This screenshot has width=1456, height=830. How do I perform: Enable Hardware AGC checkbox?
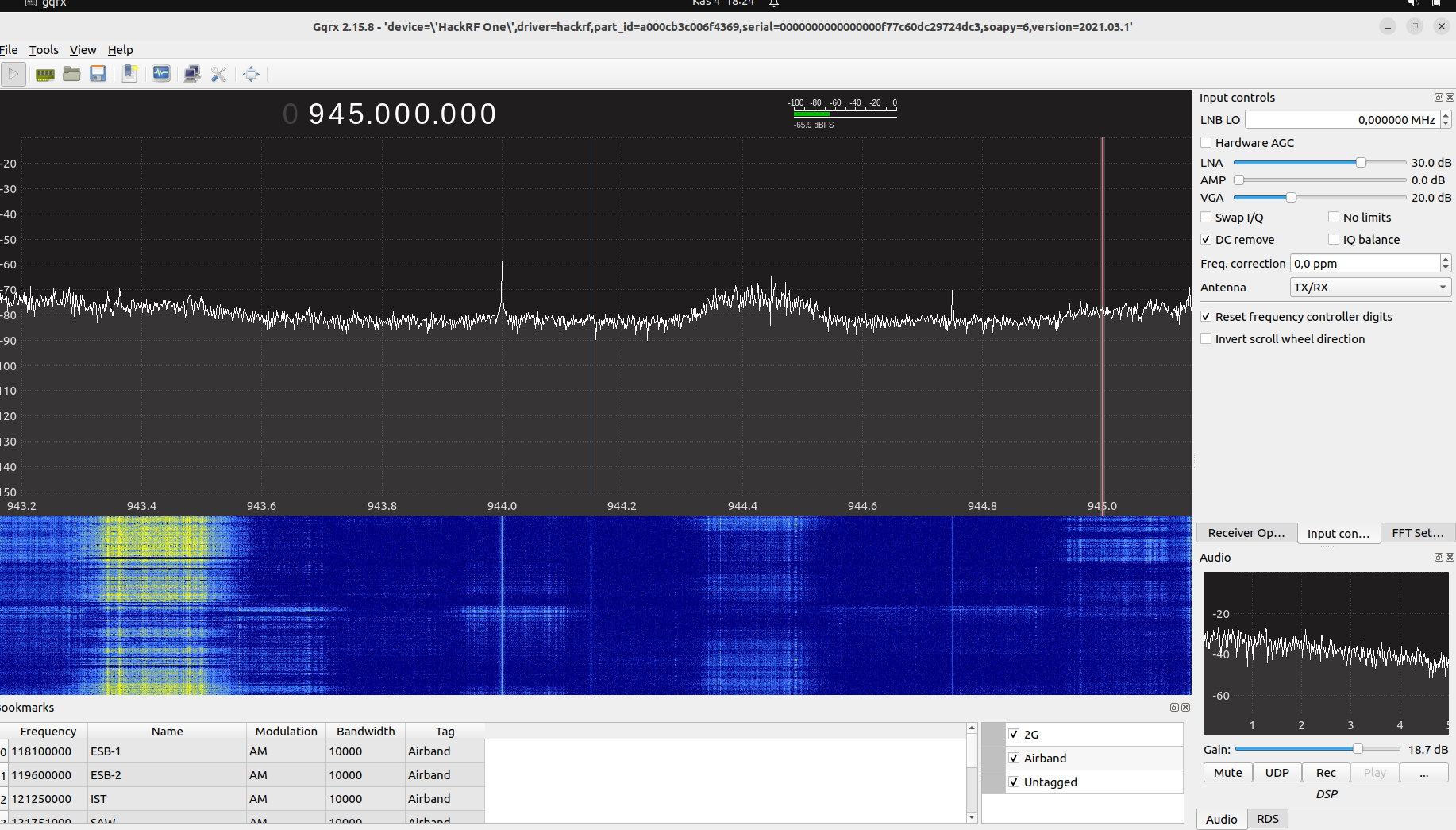pyautogui.click(x=1206, y=142)
